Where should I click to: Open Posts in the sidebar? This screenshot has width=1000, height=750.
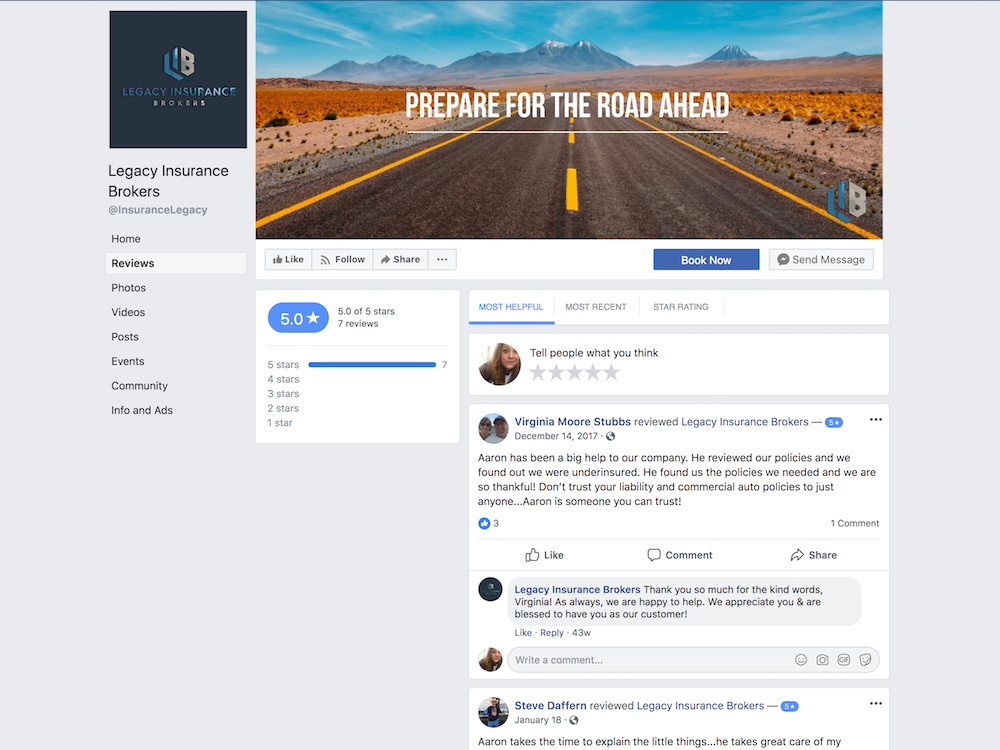[x=124, y=337]
